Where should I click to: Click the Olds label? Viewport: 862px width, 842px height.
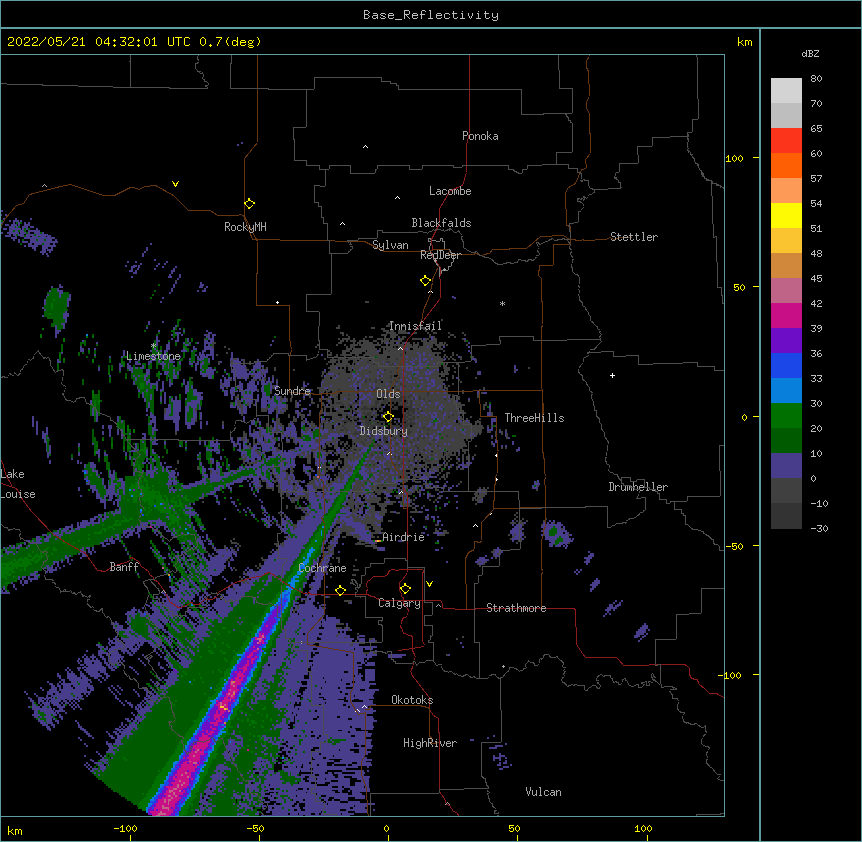pos(388,394)
